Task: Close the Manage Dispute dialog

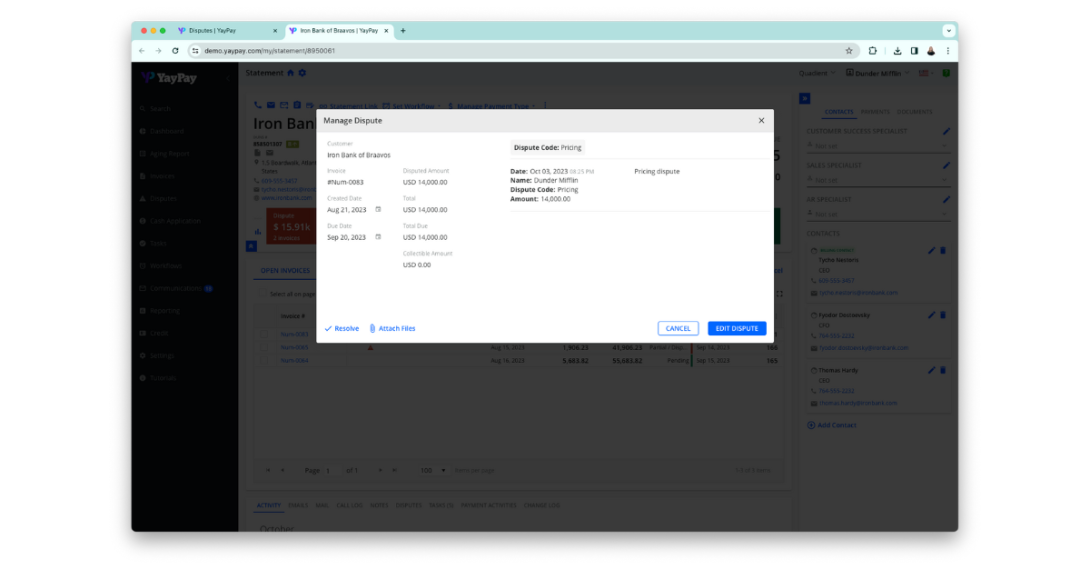Action: pos(761,120)
